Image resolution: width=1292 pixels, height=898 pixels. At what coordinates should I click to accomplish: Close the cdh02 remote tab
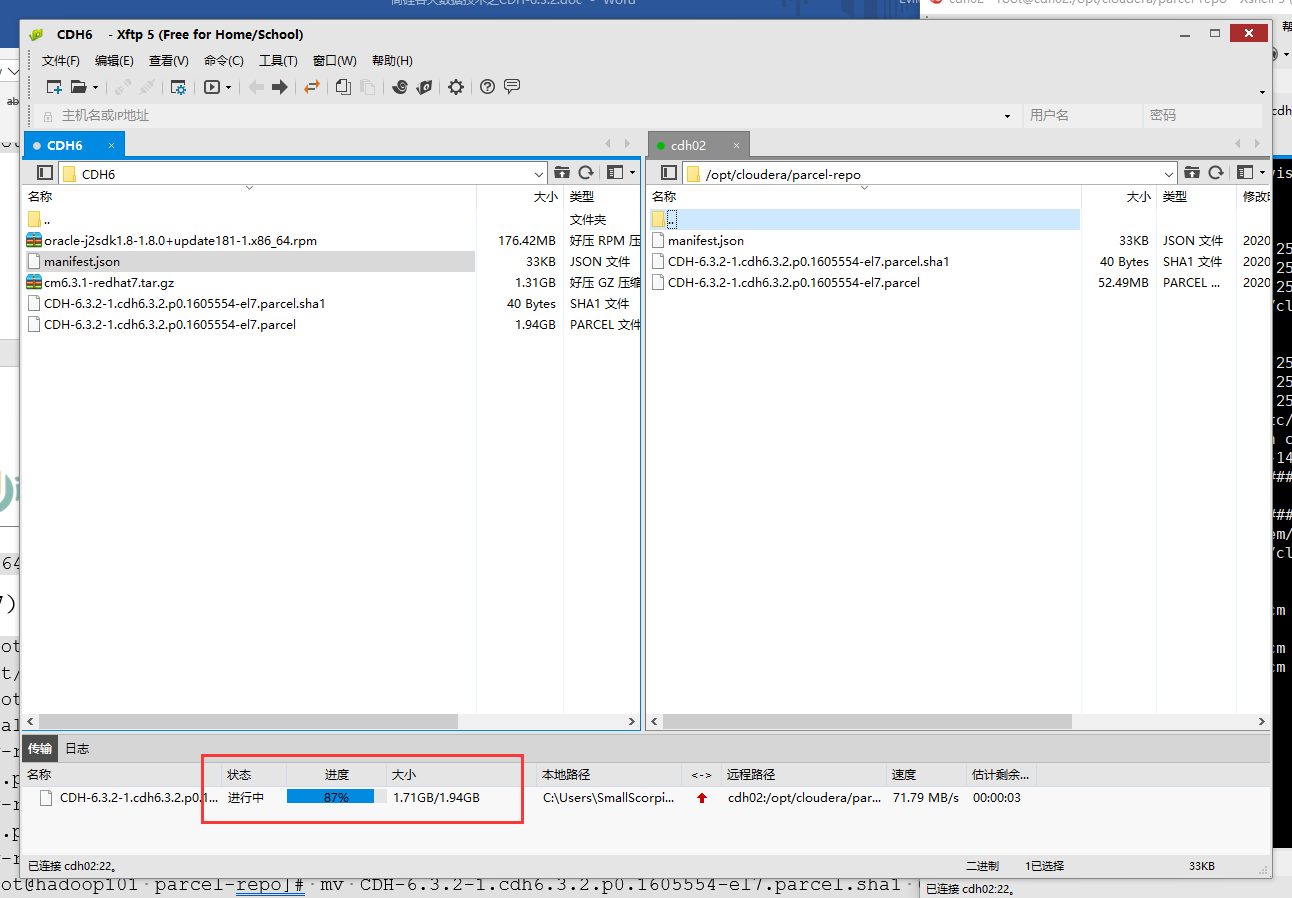(x=736, y=146)
